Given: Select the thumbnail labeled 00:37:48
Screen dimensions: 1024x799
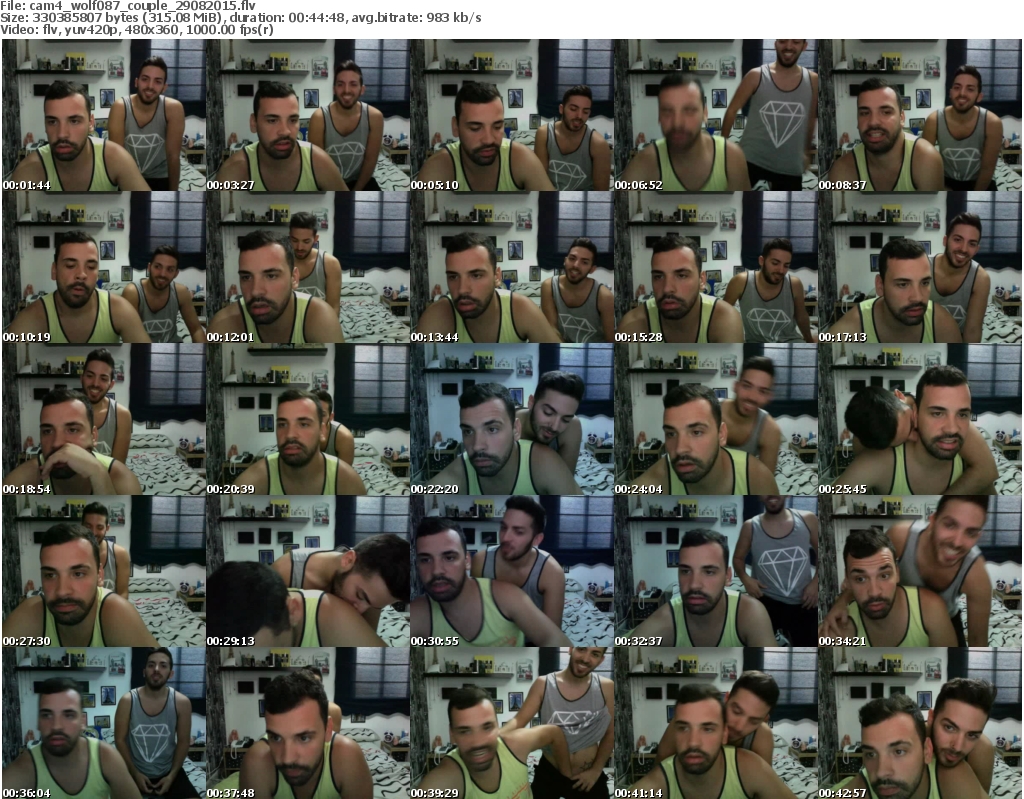Looking at the screenshot, I should point(308,723).
